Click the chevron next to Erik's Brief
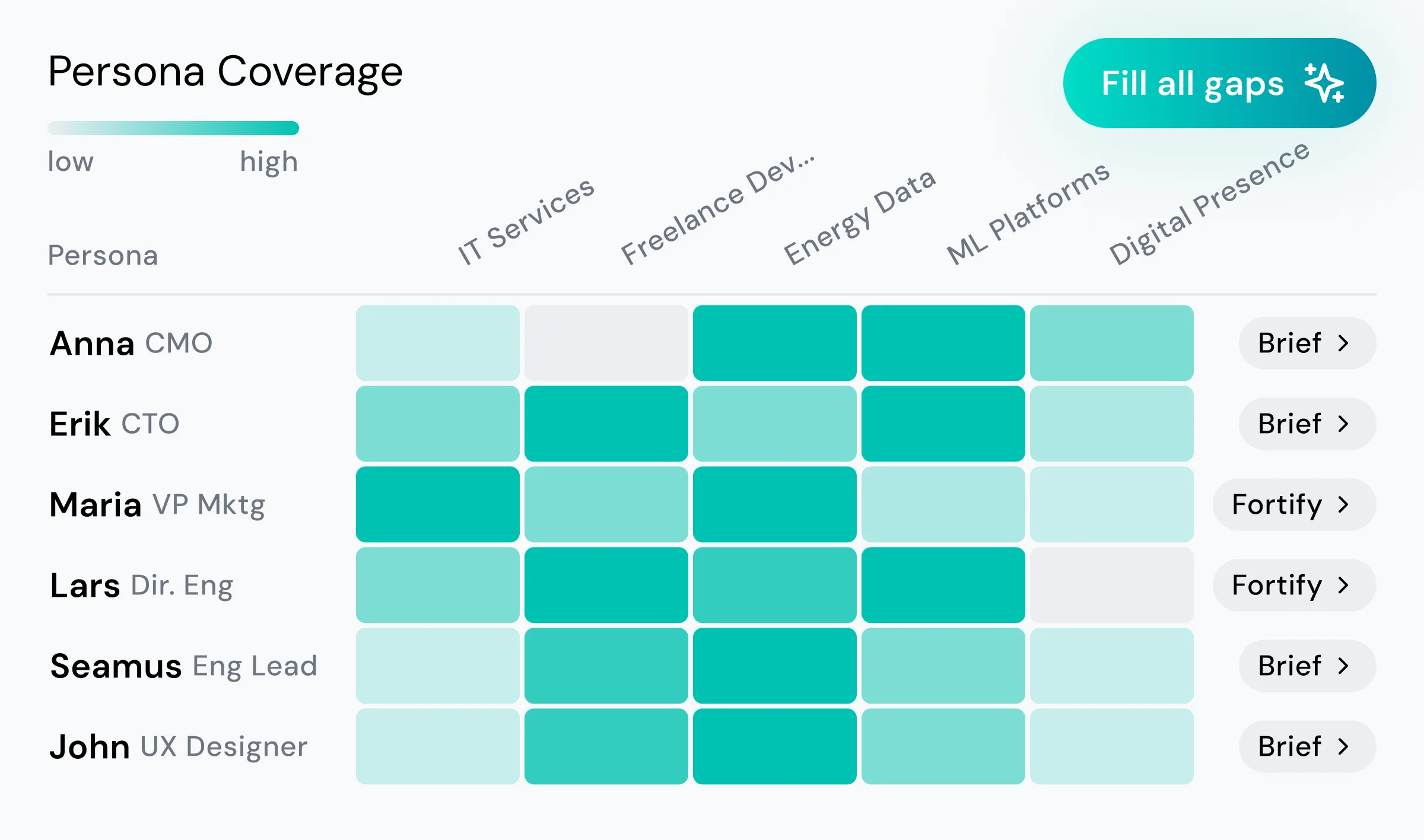 (1344, 424)
